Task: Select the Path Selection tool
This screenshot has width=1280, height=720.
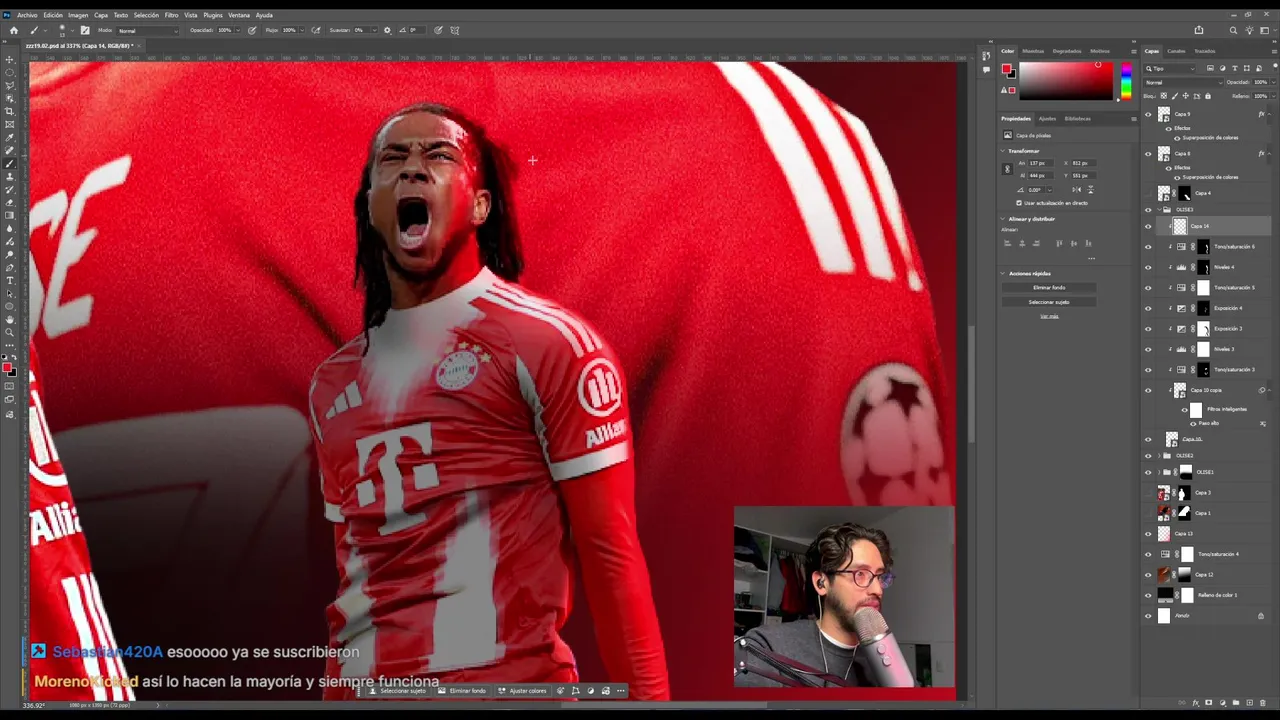Action: click(10, 294)
